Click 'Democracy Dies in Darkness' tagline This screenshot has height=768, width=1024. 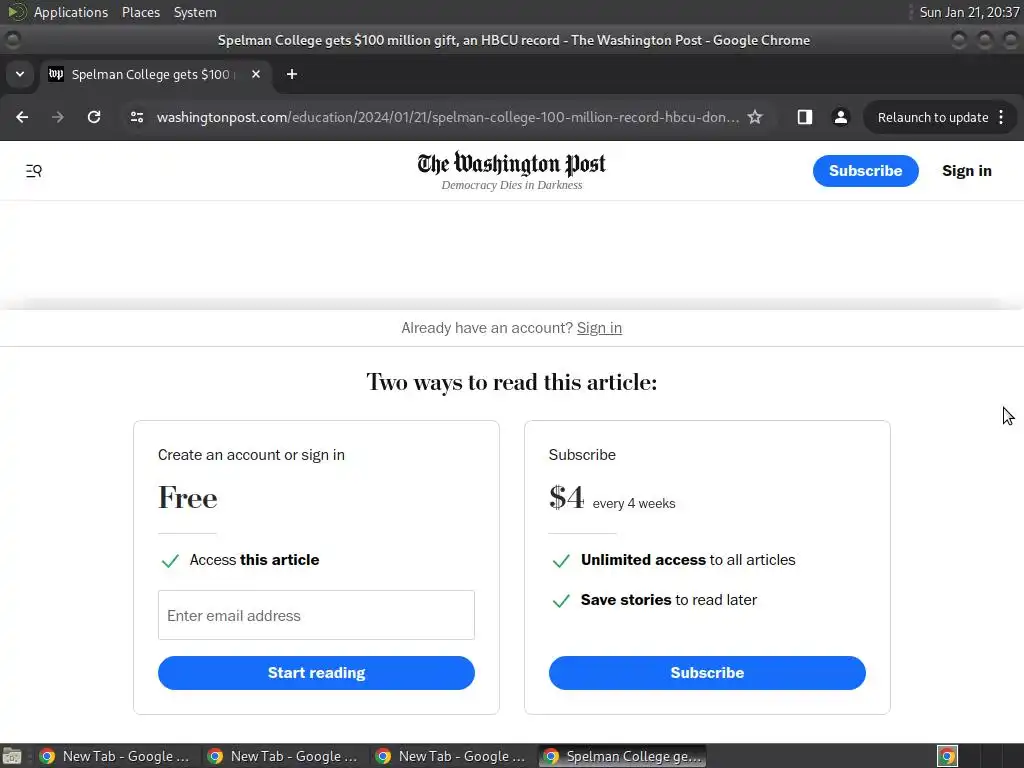[x=512, y=185]
